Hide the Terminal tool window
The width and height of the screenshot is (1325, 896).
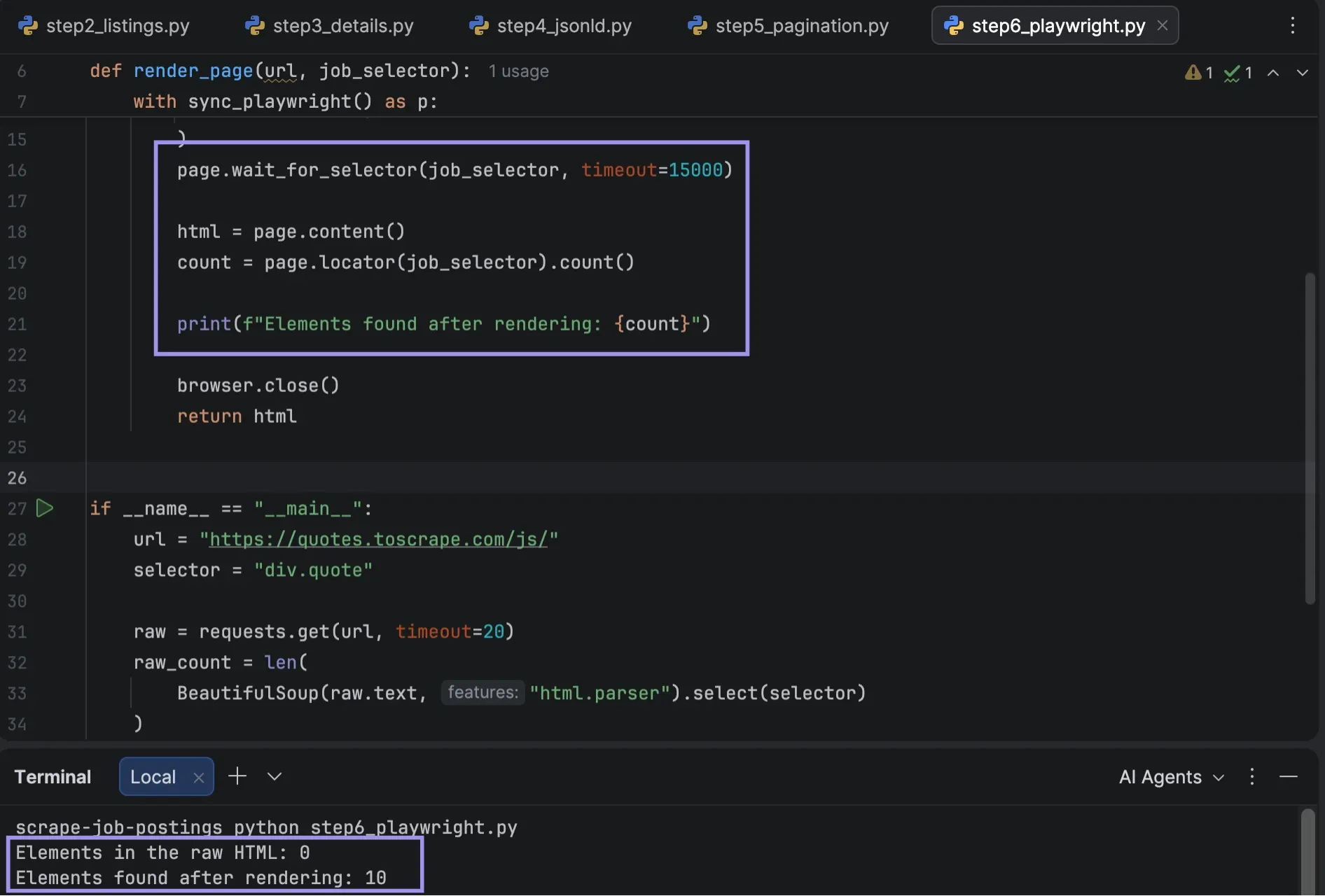[x=1289, y=776]
